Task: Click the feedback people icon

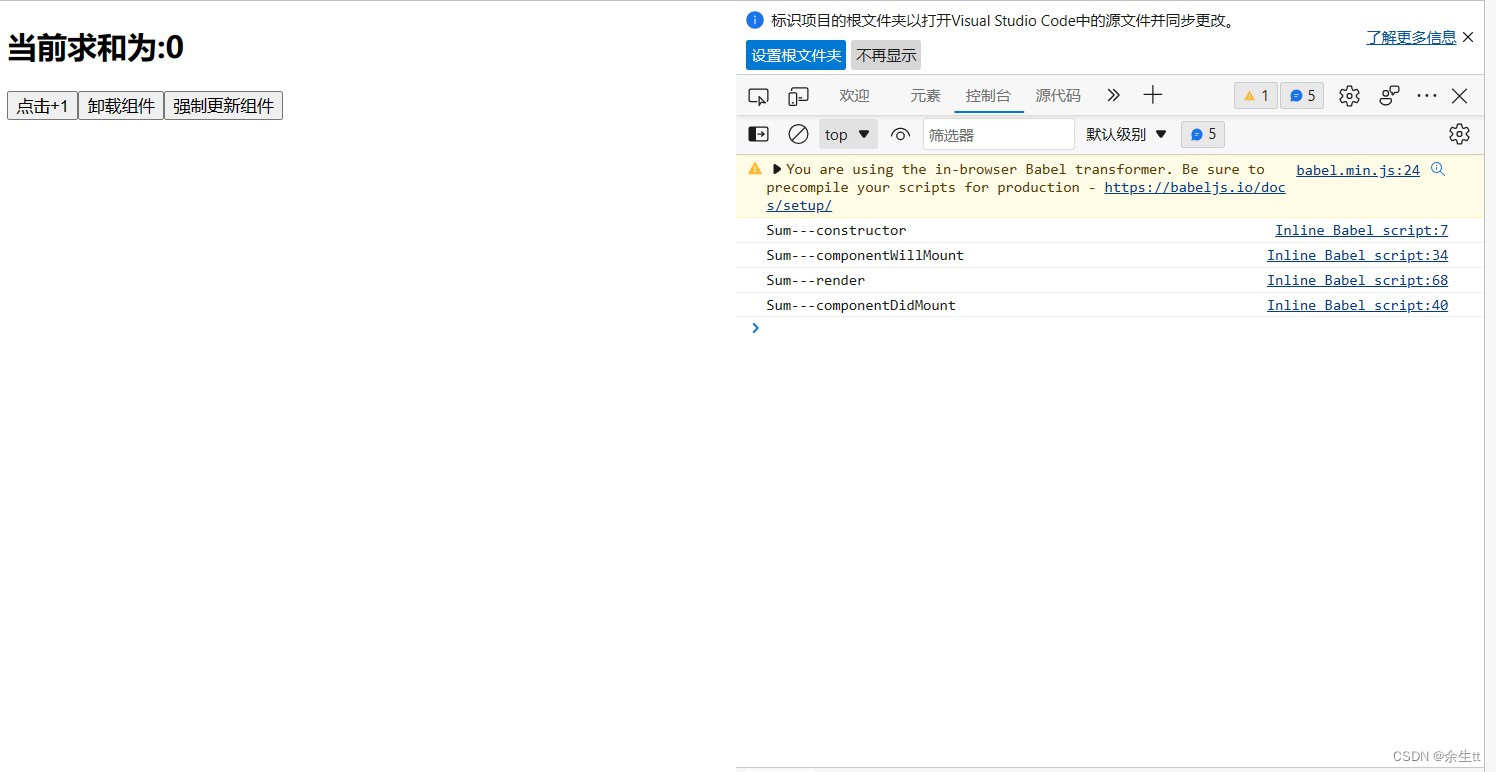Action: coord(1389,96)
